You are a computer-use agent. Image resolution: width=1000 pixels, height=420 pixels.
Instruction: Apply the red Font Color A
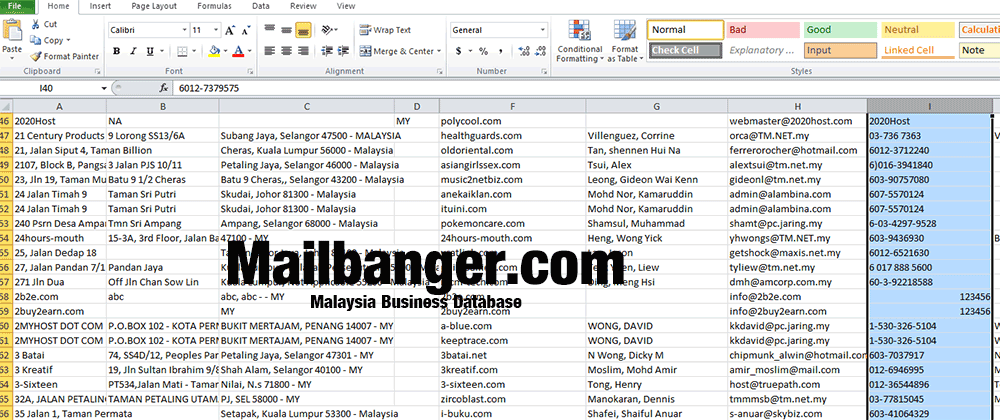[238, 51]
